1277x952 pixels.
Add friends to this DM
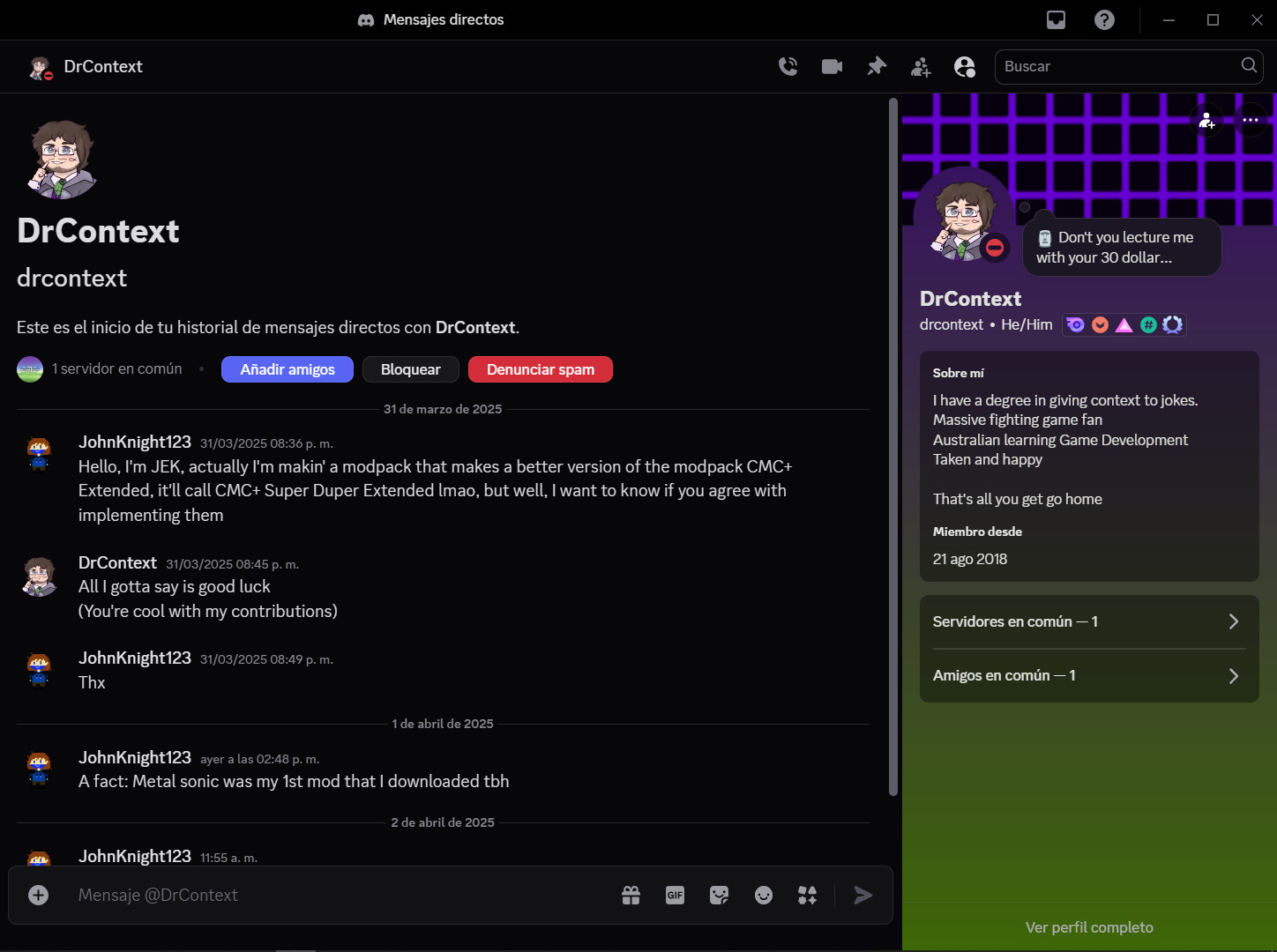tap(921, 66)
